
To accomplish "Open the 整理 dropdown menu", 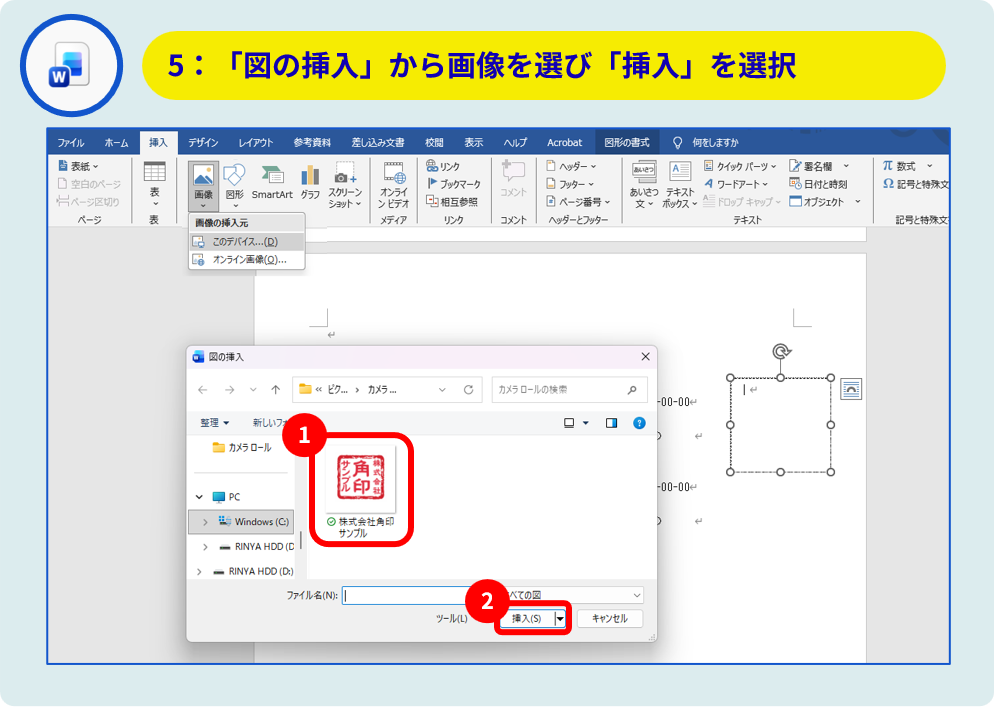I will pos(214,423).
